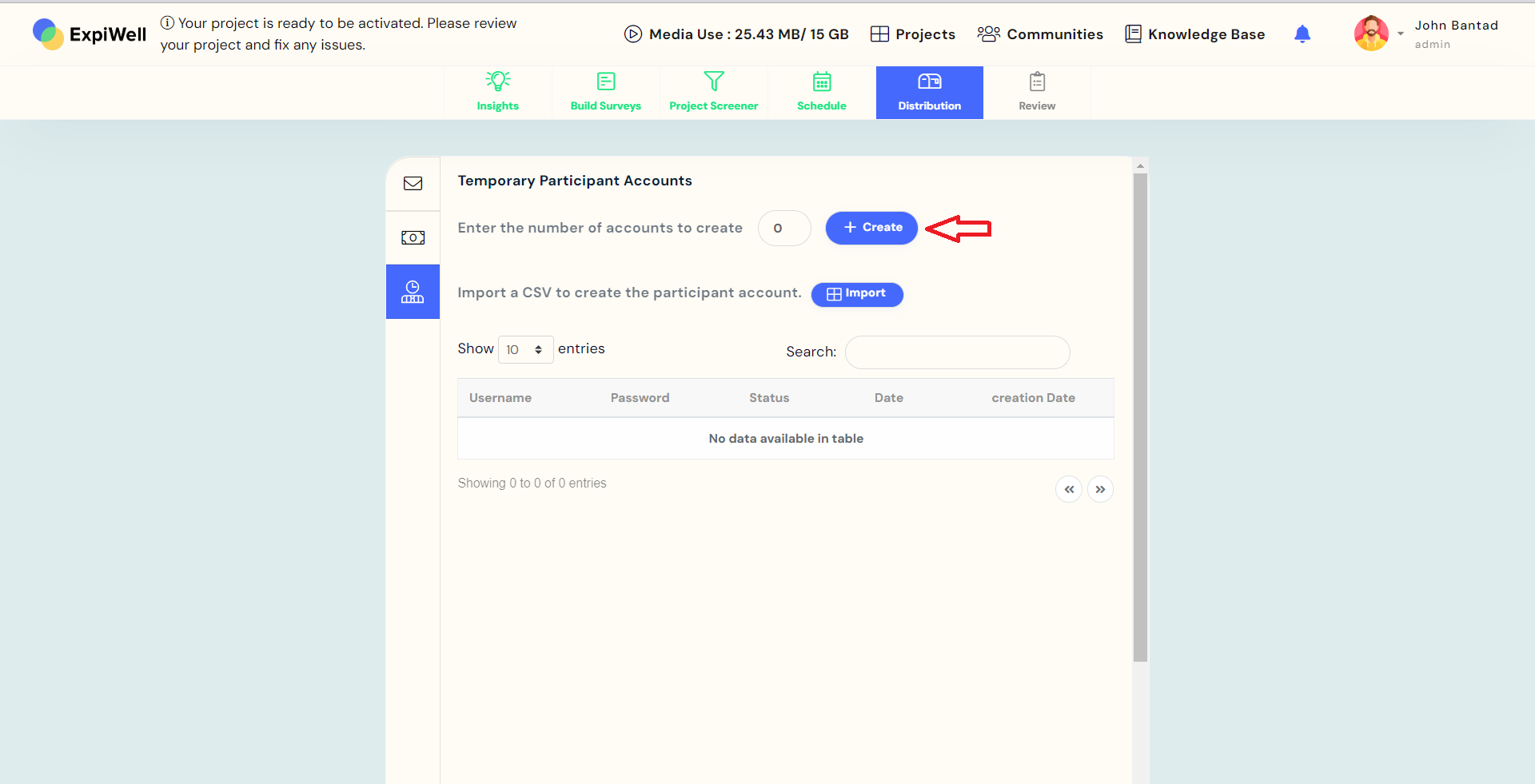Switch to the Distribution tab
This screenshot has height=784, width=1535.
tap(929, 92)
